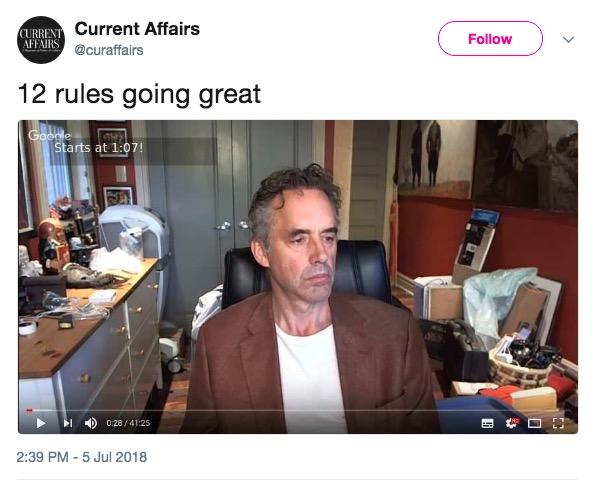Click the Google watermark in the video
Image resolution: width=595 pixels, height=480 pixels.
click(49, 135)
